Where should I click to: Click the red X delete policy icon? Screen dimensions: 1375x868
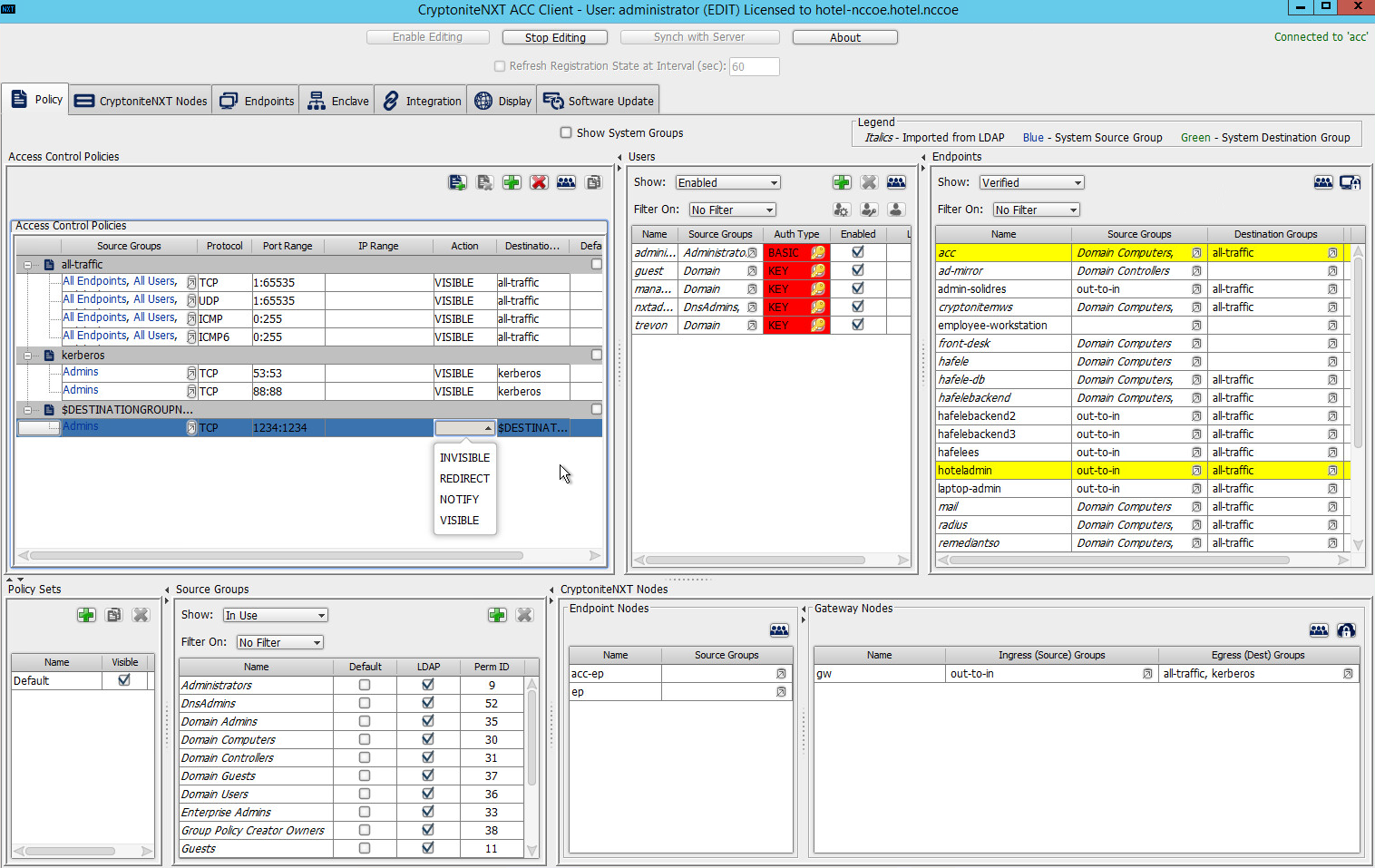539,182
